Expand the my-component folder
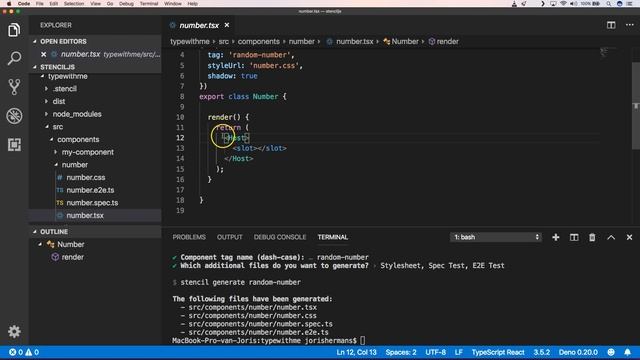The width and height of the screenshot is (640, 360). point(87,152)
